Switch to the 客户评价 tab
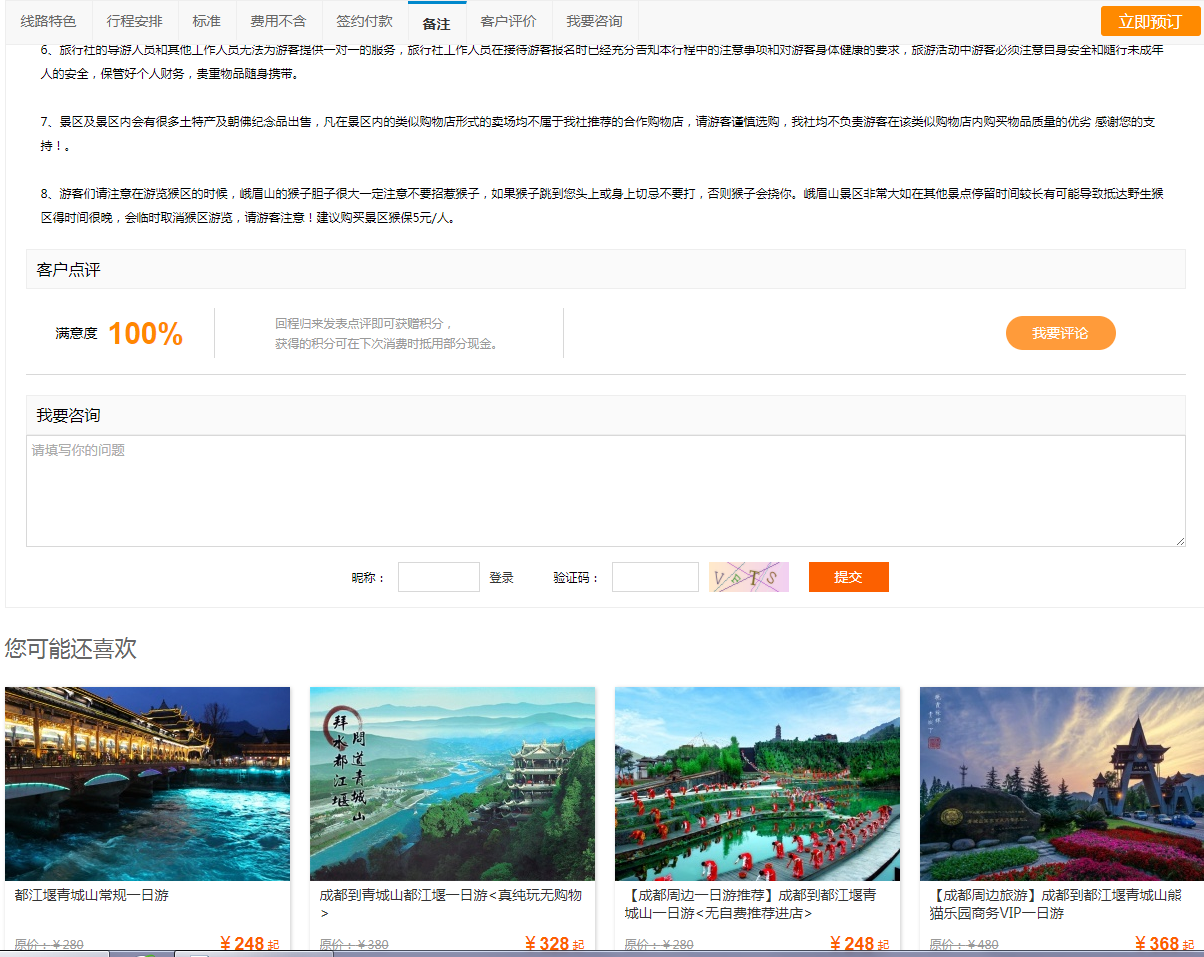 coord(508,21)
